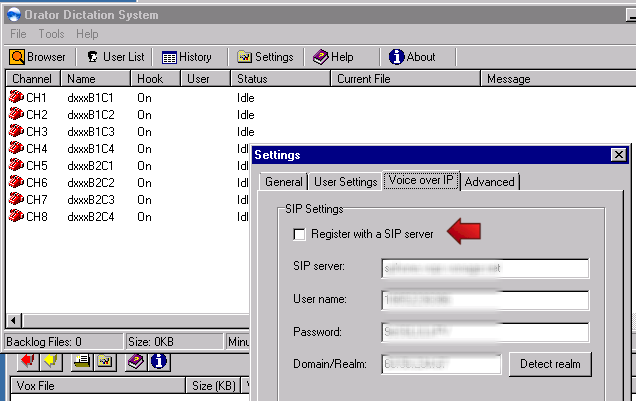Select channel name dxxxB1C1

click(90, 98)
